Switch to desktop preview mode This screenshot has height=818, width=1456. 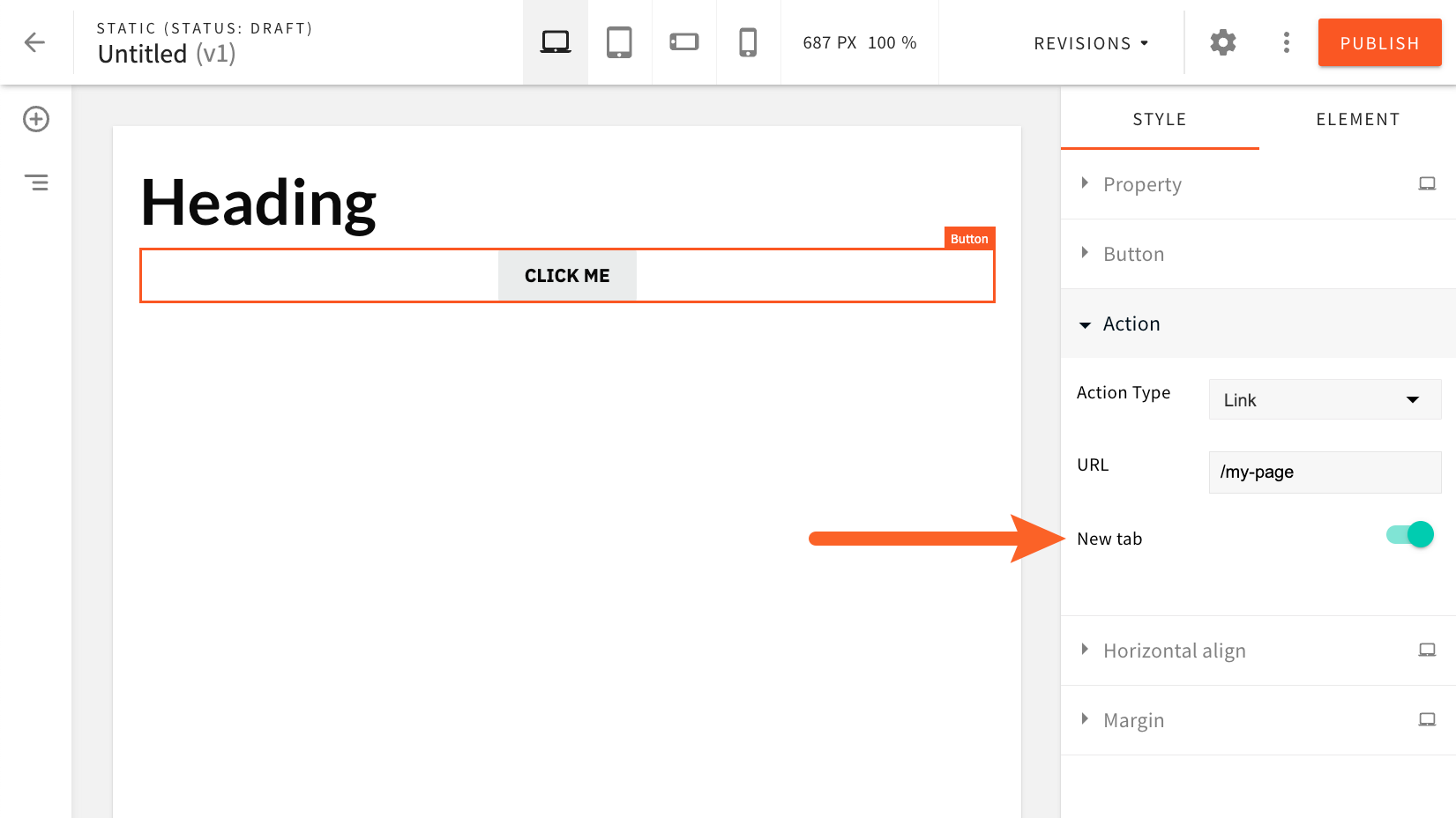click(555, 41)
